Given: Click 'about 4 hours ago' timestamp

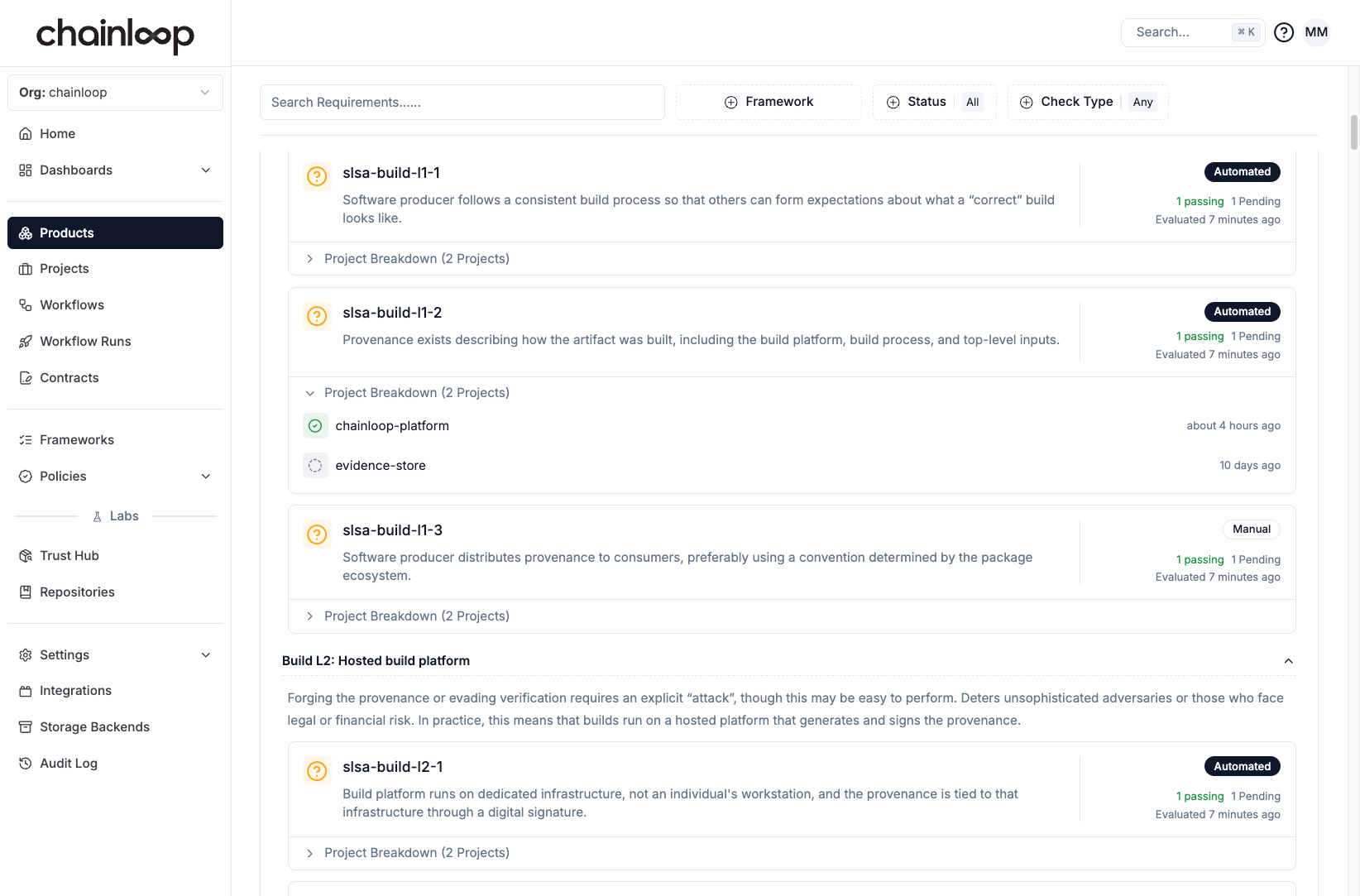Looking at the screenshot, I should point(1233,426).
